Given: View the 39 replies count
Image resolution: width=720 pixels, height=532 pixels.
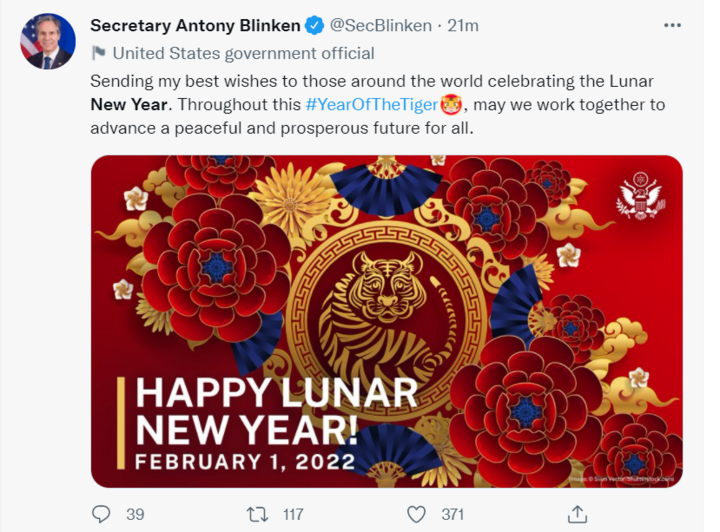Looking at the screenshot, I should coord(135,515).
